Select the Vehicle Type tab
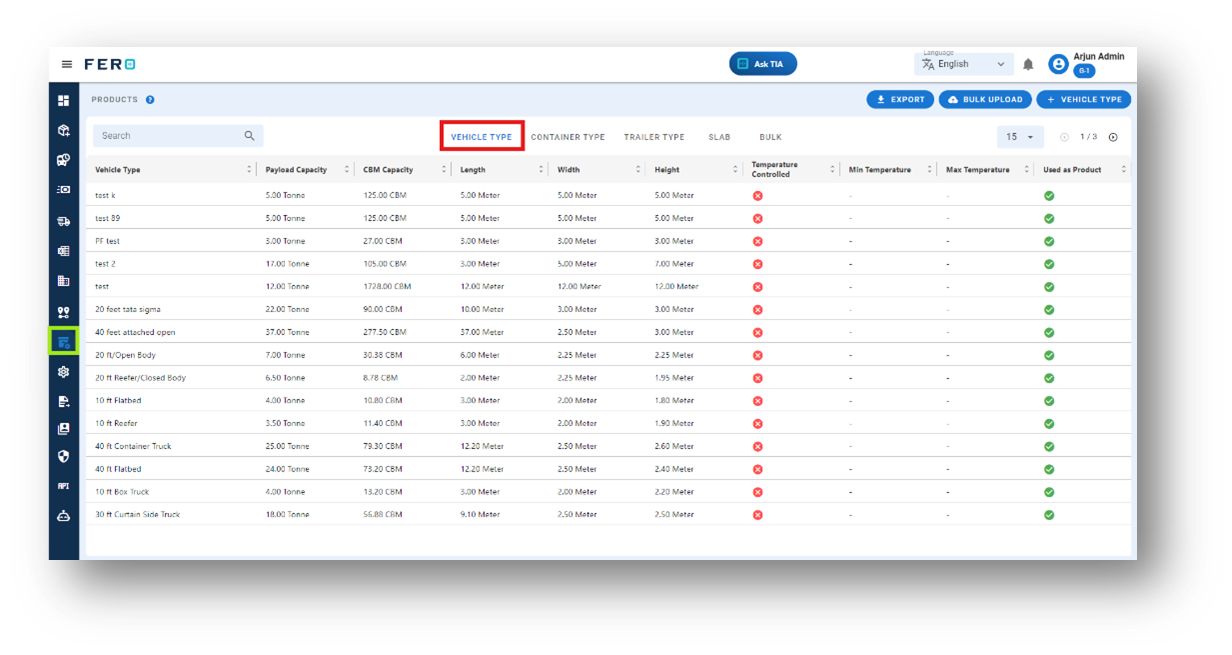Image resolution: width=1232 pixels, height=655 pixels. click(x=481, y=137)
